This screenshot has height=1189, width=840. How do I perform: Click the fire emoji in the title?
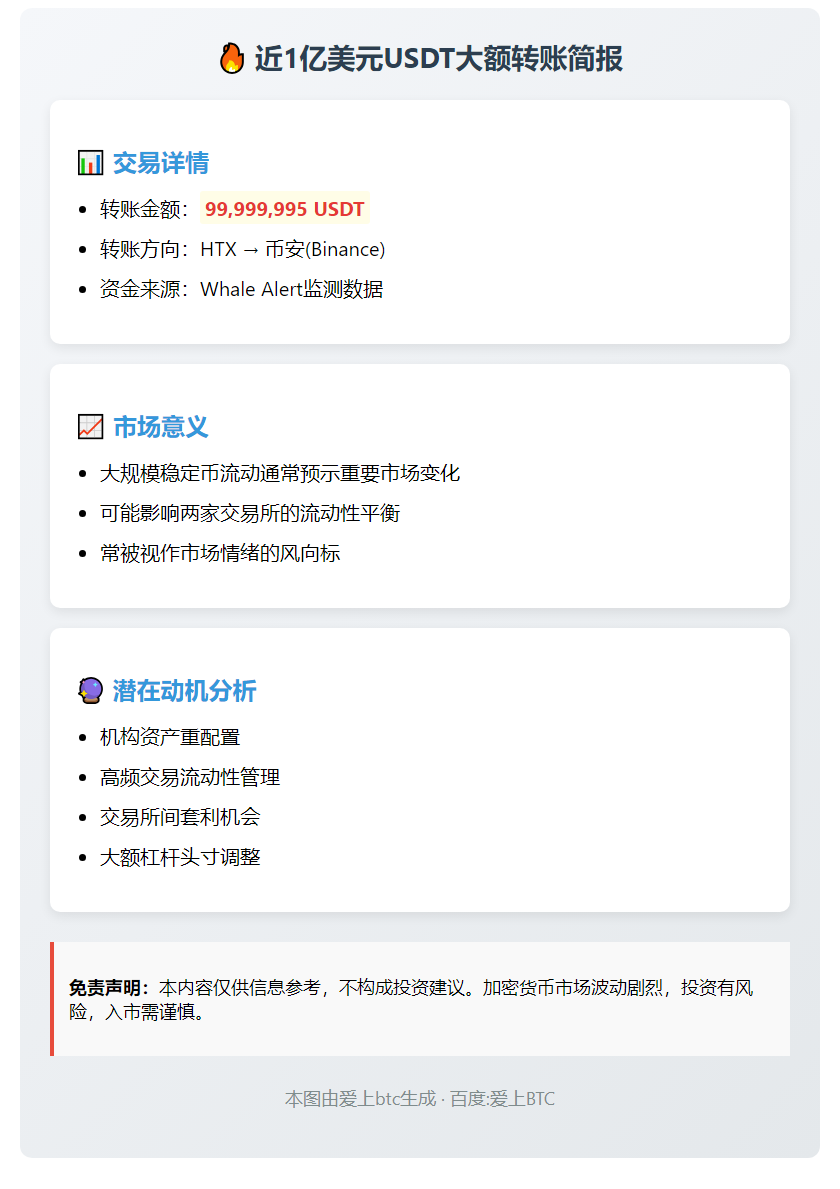(x=232, y=58)
